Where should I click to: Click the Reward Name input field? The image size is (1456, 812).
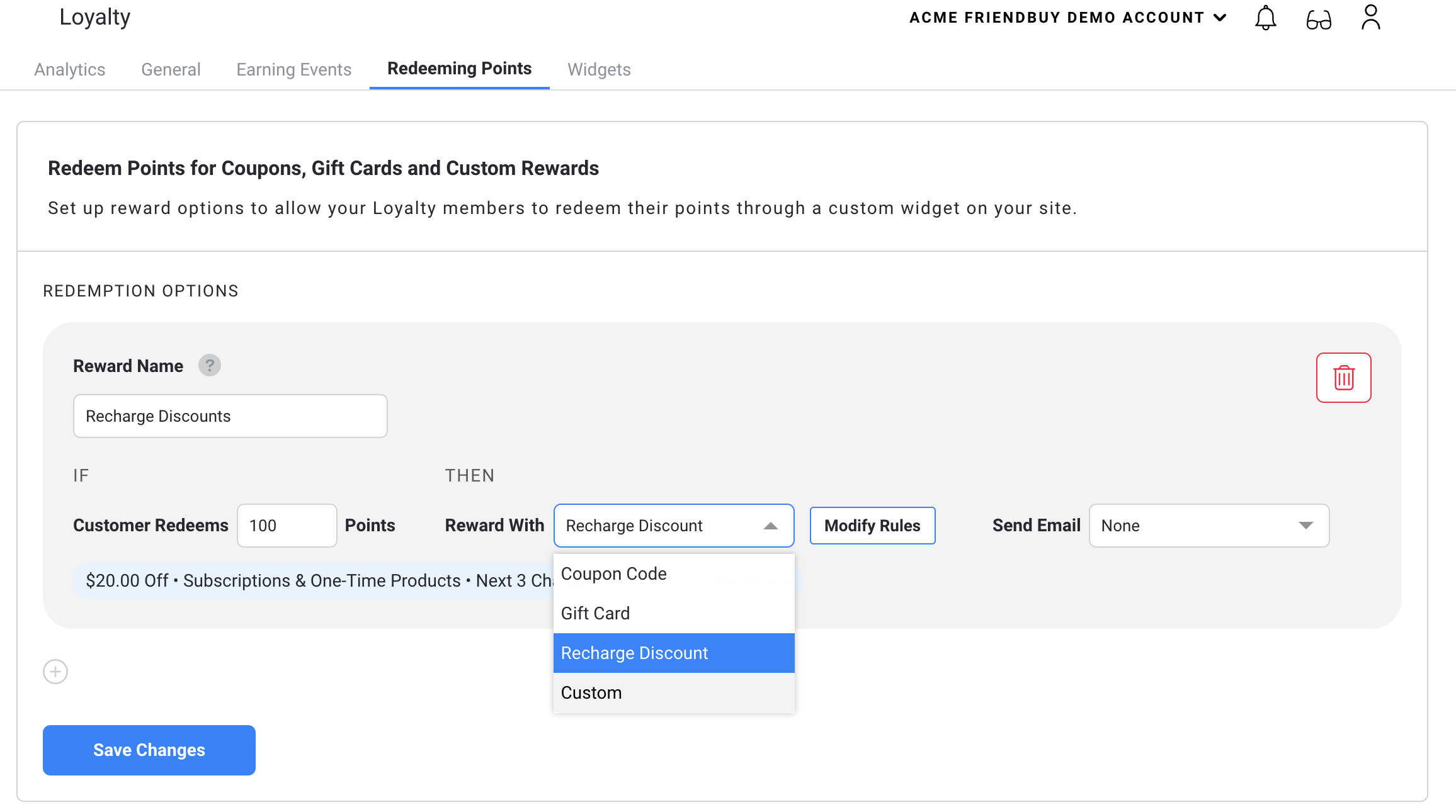[x=230, y=416]
